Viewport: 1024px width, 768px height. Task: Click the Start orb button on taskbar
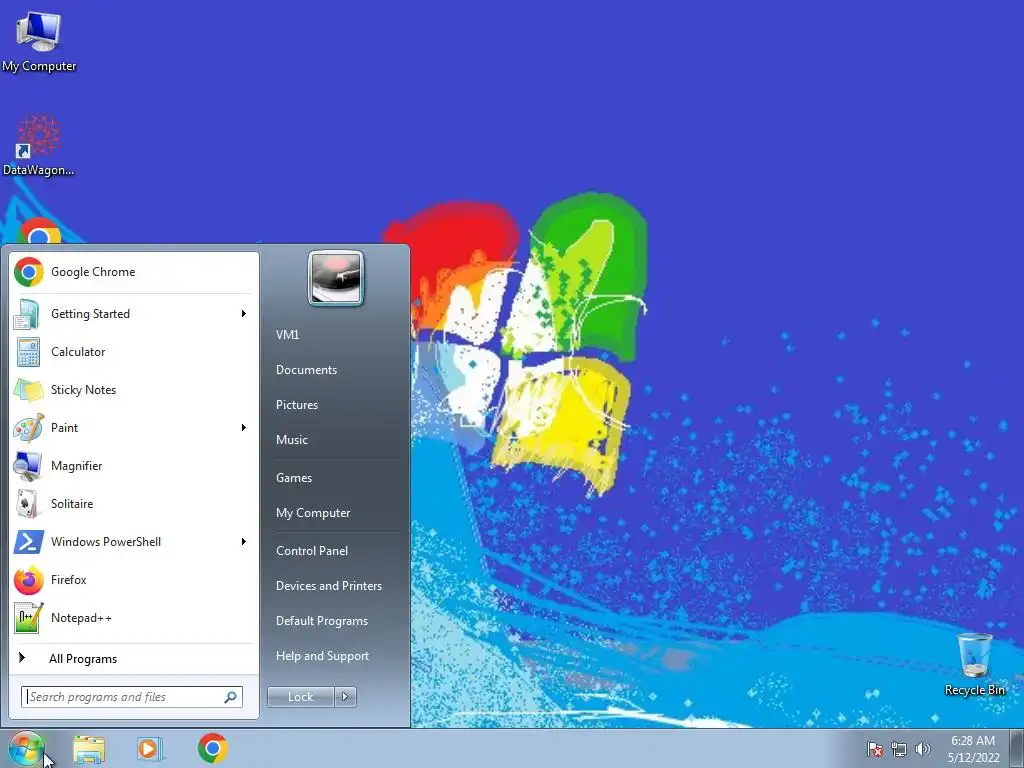click(x=26, y=748)
